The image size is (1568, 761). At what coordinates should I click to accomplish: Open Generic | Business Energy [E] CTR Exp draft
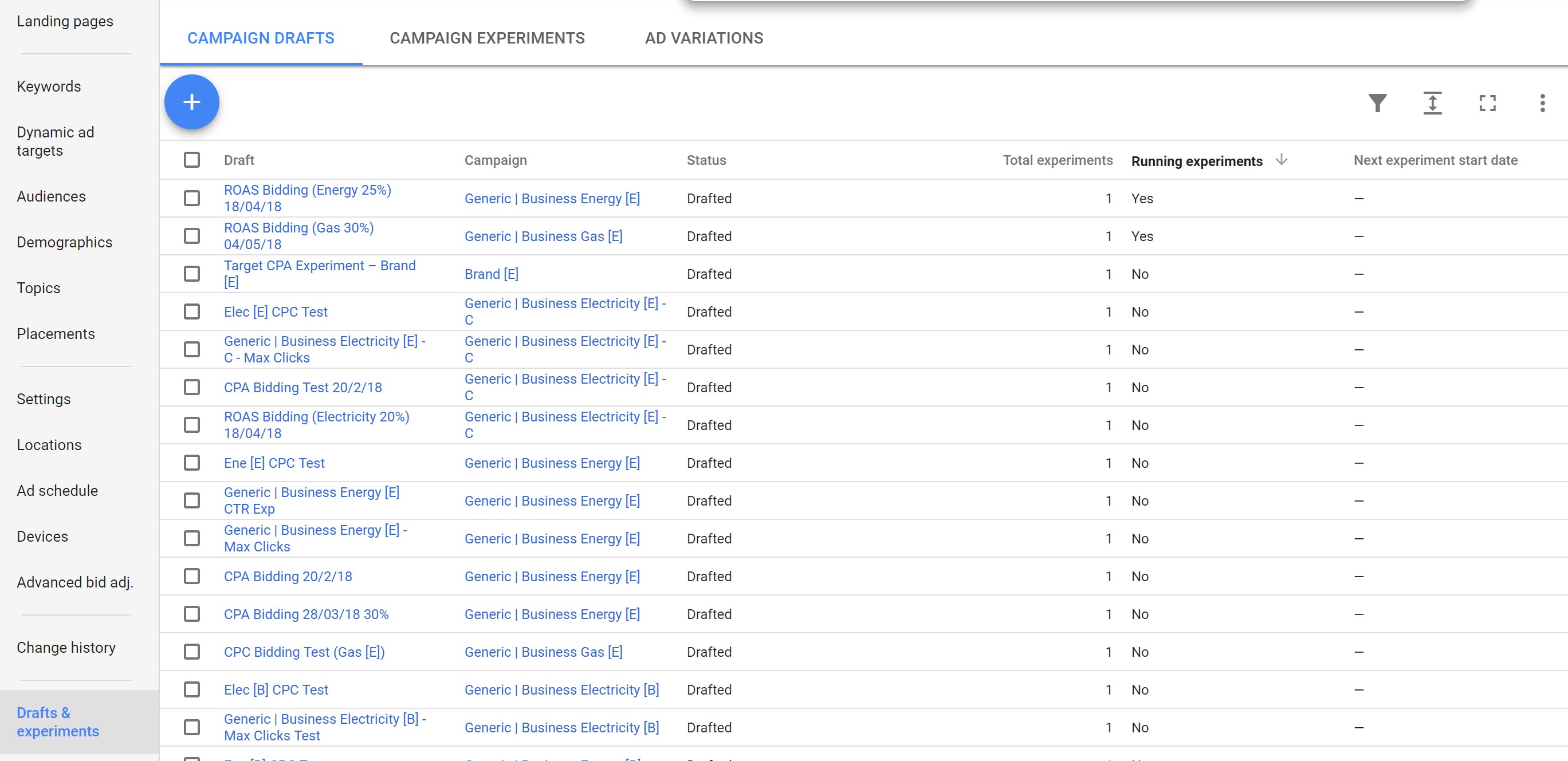point(312,500)
